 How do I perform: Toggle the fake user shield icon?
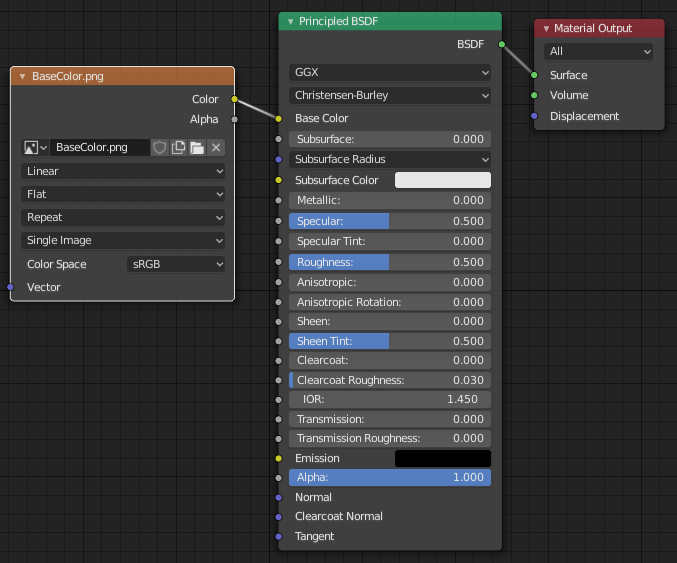[159, 147]
